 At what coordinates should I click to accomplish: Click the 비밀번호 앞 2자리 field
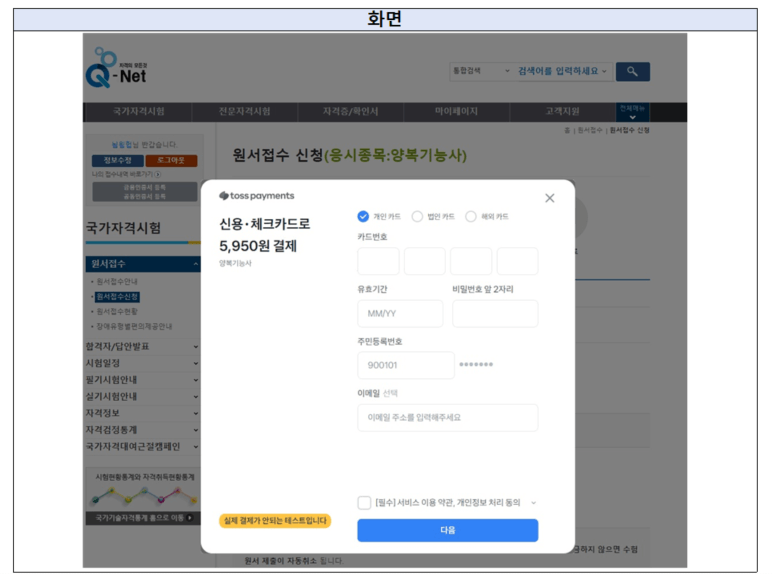click(495, 314)
